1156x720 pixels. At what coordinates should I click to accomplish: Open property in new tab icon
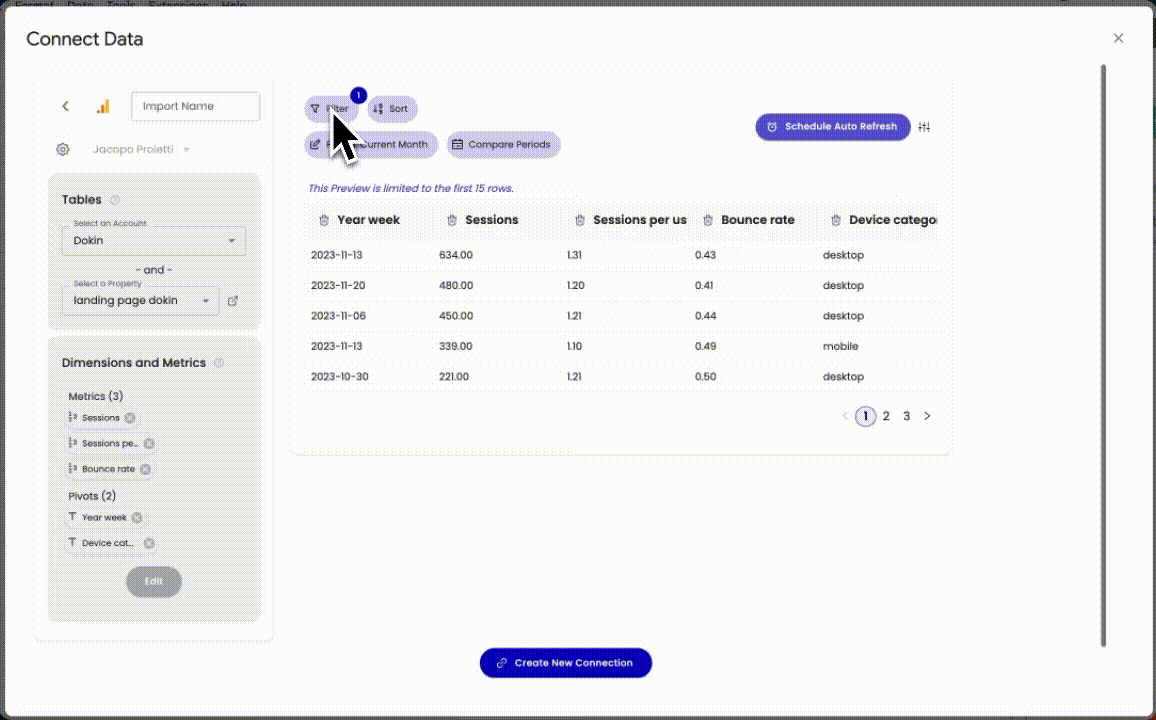click(233, 301)
